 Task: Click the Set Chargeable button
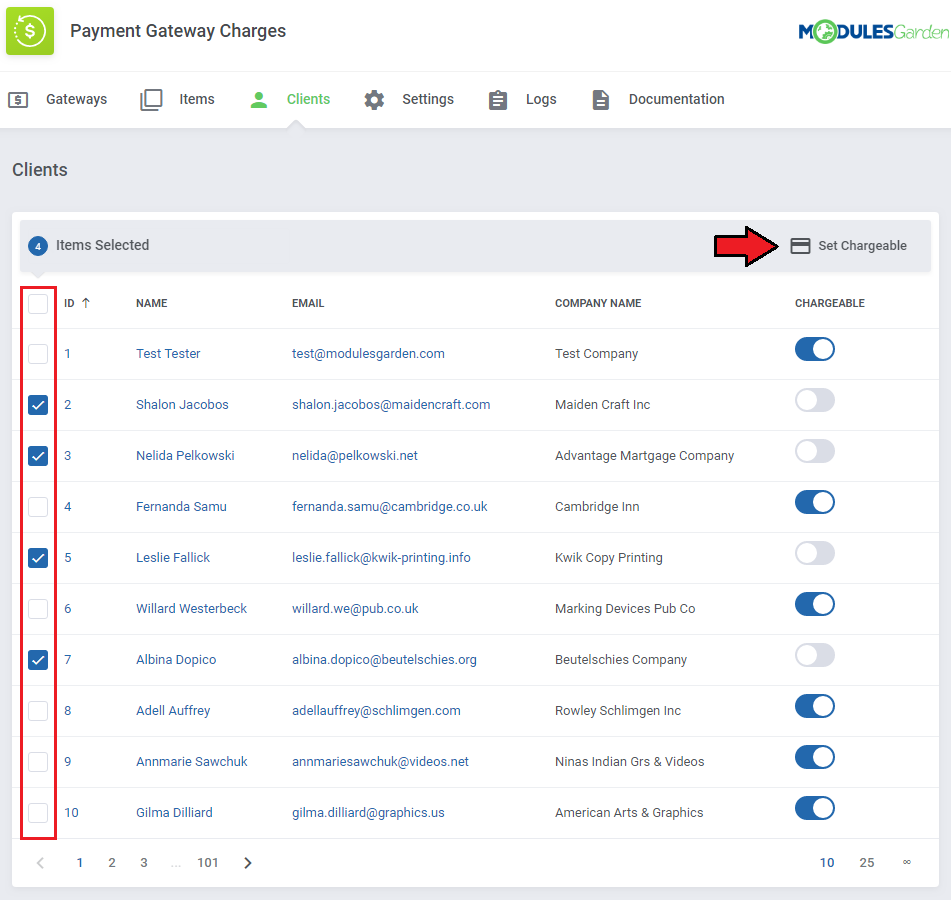(849, 246)
